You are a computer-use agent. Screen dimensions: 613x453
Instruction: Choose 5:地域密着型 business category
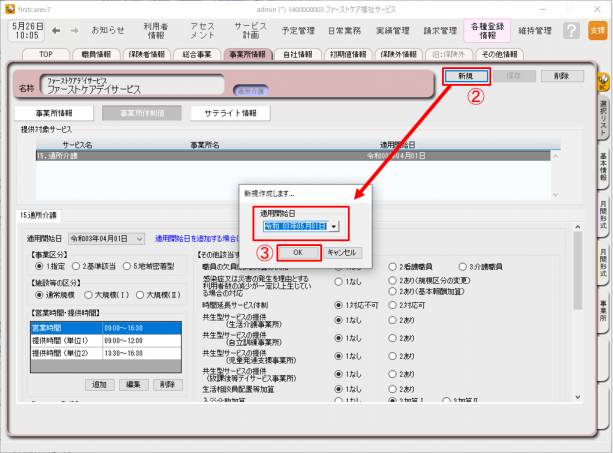(140, 267)
